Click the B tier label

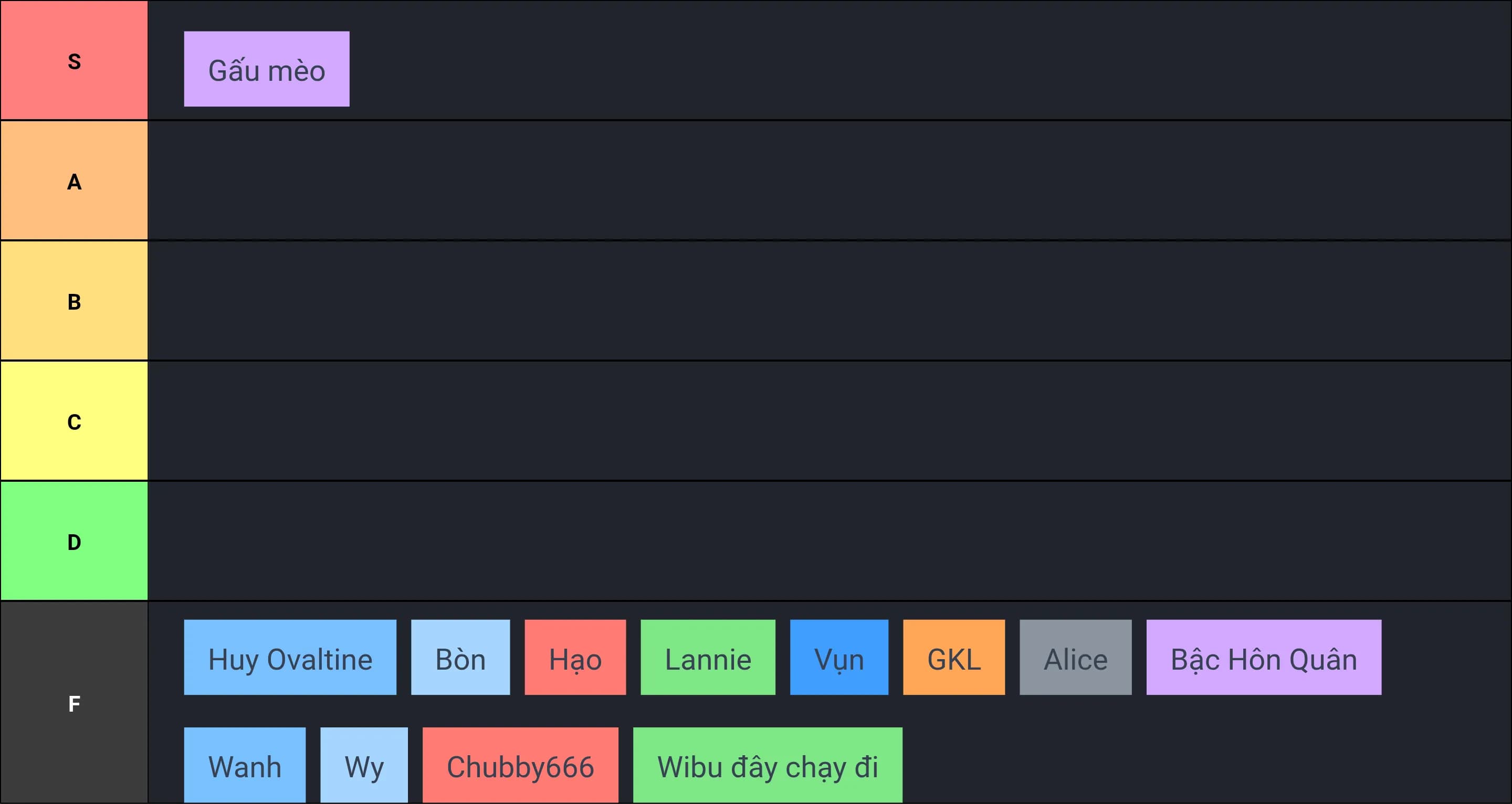(x=74, y=301)
